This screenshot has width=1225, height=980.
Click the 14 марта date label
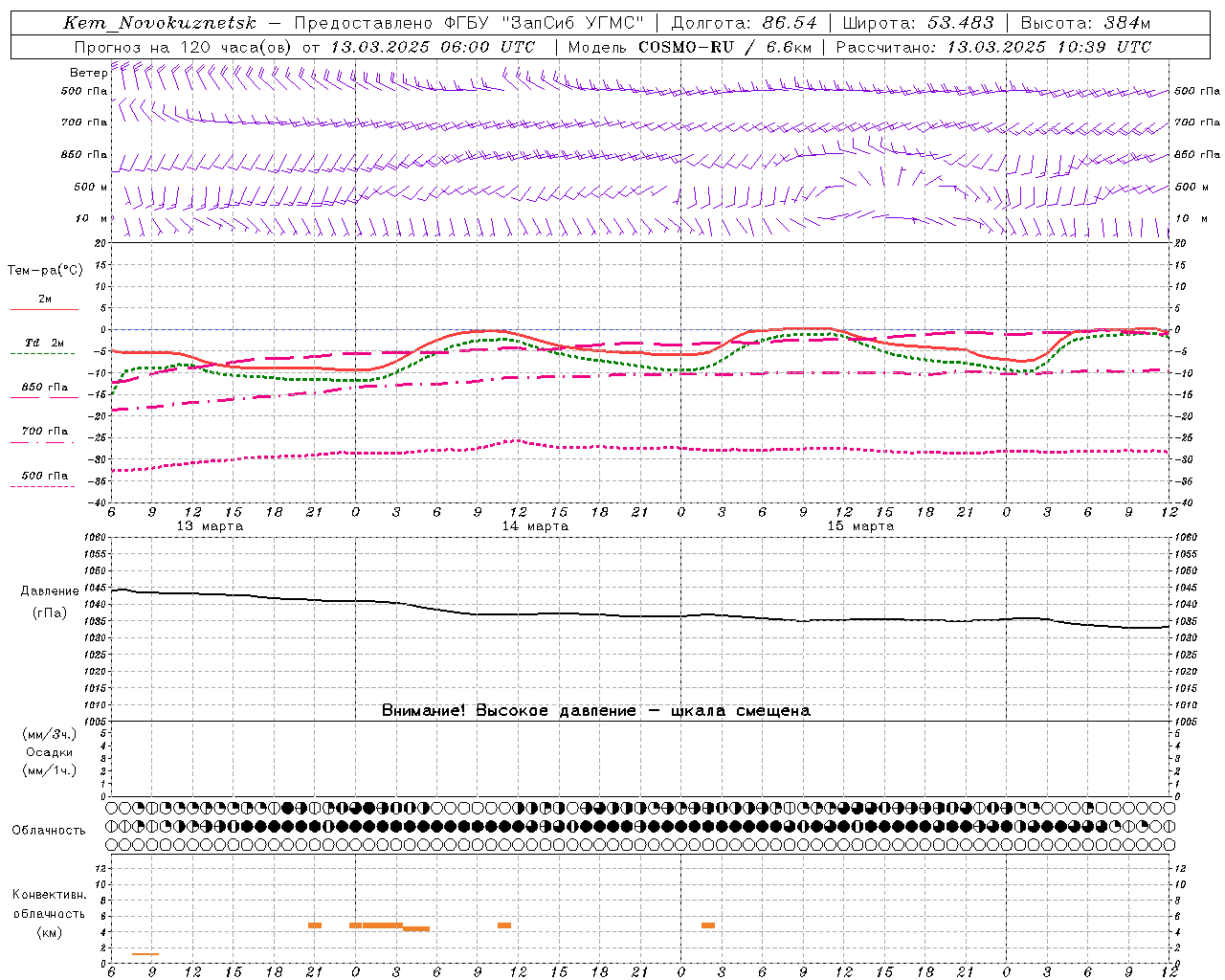(535, 526)
